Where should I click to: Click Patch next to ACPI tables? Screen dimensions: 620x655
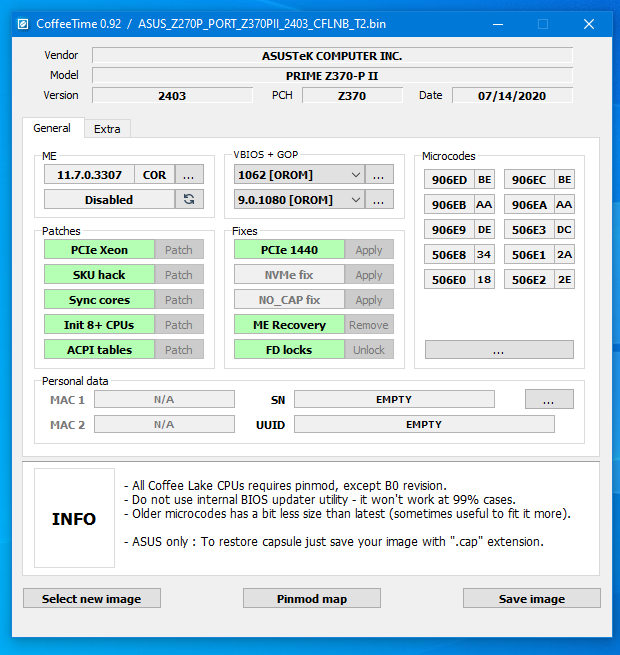pos(179,350)
